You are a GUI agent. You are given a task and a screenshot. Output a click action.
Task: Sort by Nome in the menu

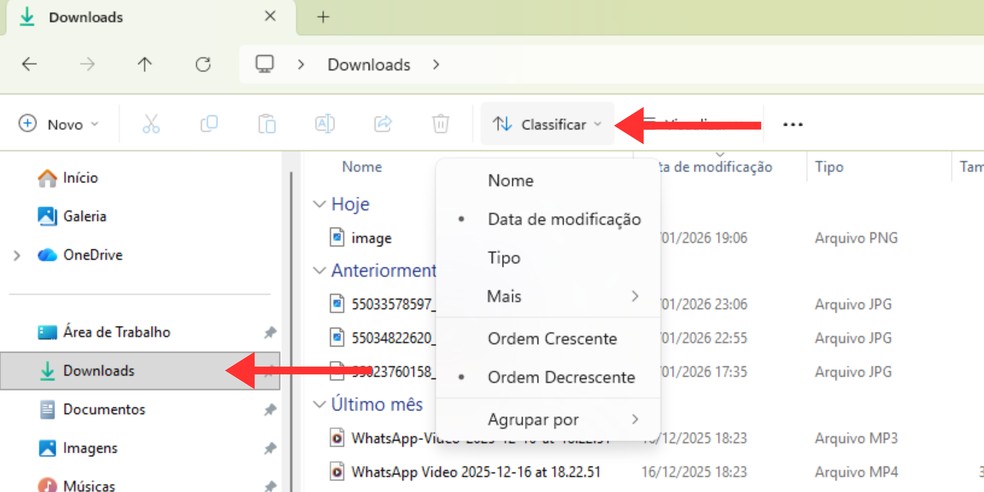pos(548,181)
